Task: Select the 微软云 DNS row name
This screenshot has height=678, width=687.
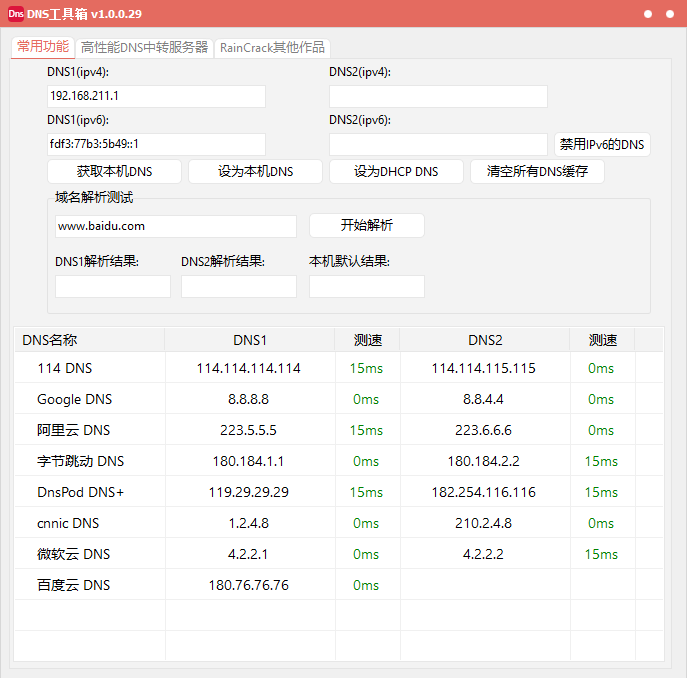Action: (74, 554)
